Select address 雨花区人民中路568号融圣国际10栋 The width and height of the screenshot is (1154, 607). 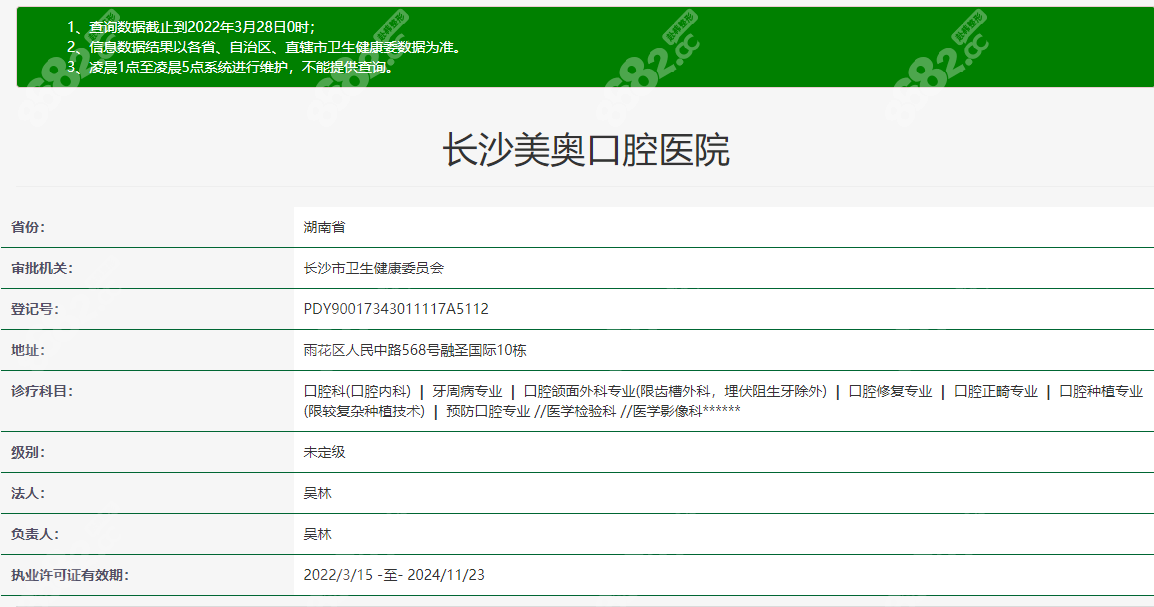click(x=415, y=350)
